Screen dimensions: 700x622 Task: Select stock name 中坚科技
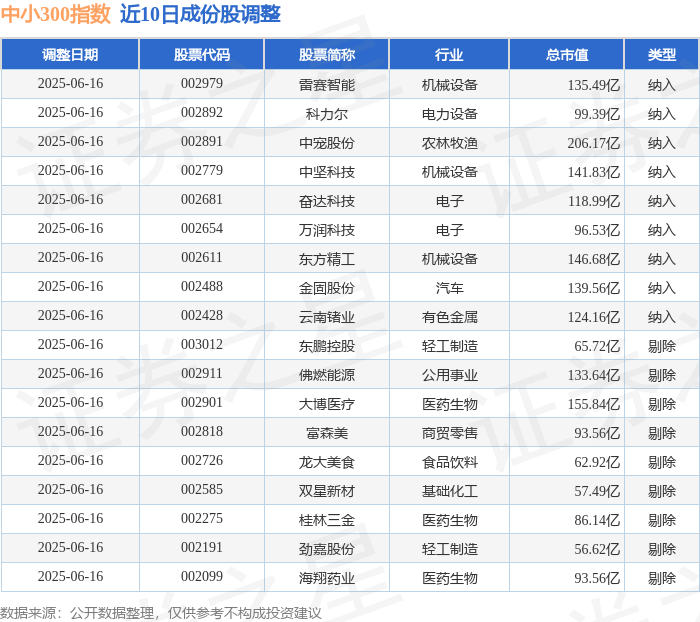coord(327,172)
